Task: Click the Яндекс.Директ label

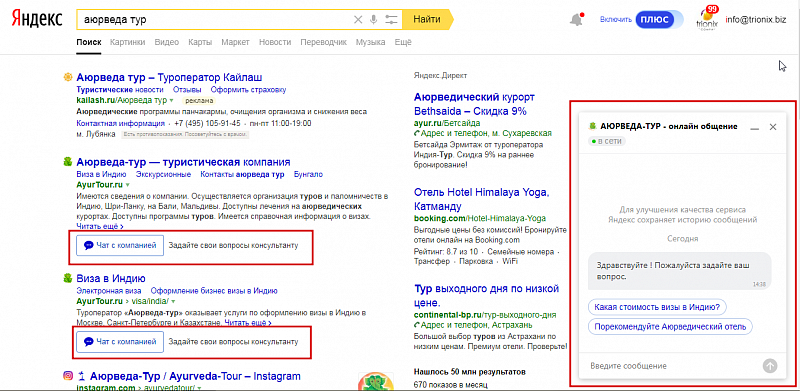Action: [440, 76]
